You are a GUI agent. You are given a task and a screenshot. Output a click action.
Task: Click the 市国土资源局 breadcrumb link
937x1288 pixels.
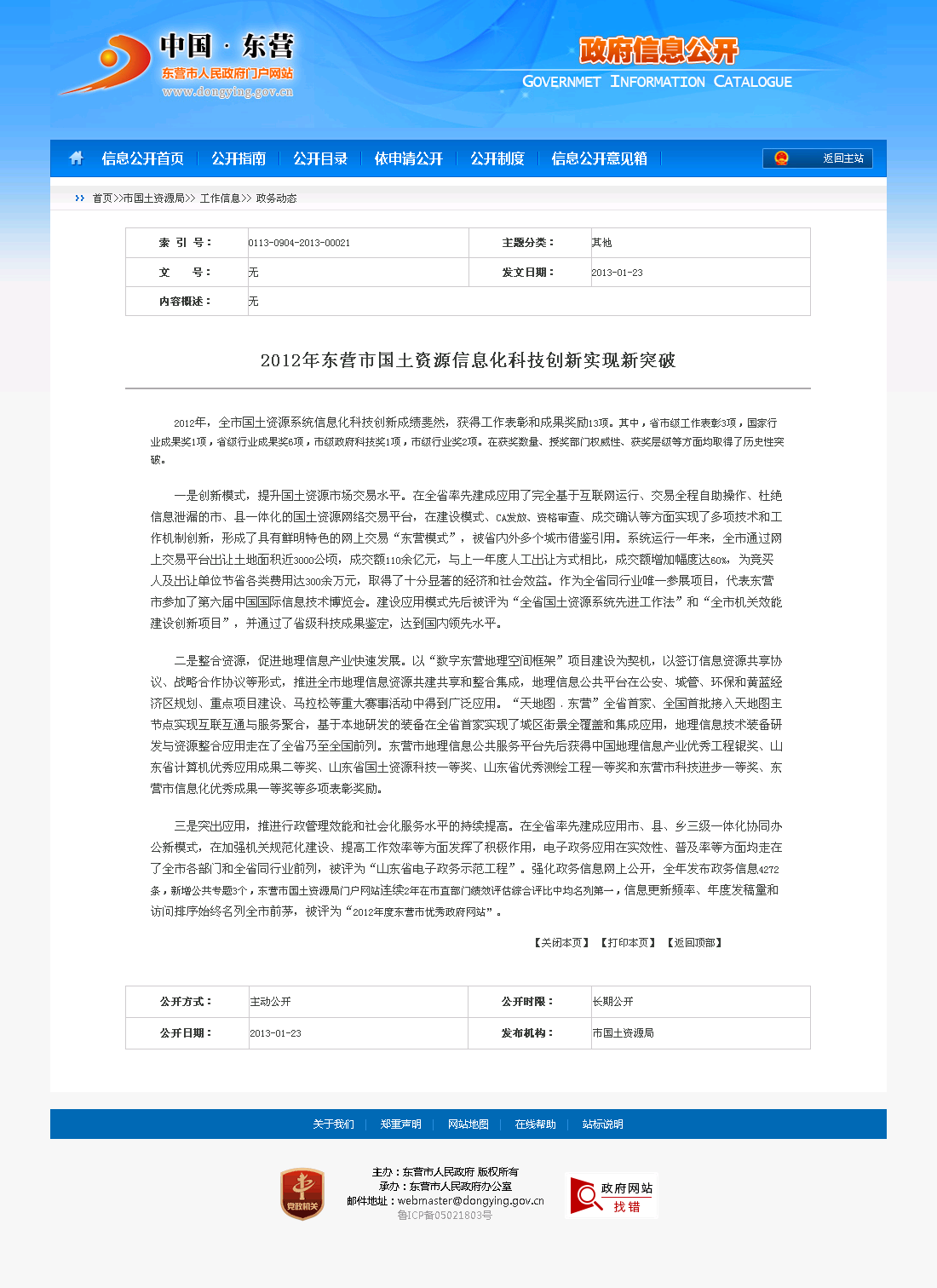click(x=153, y=198)
